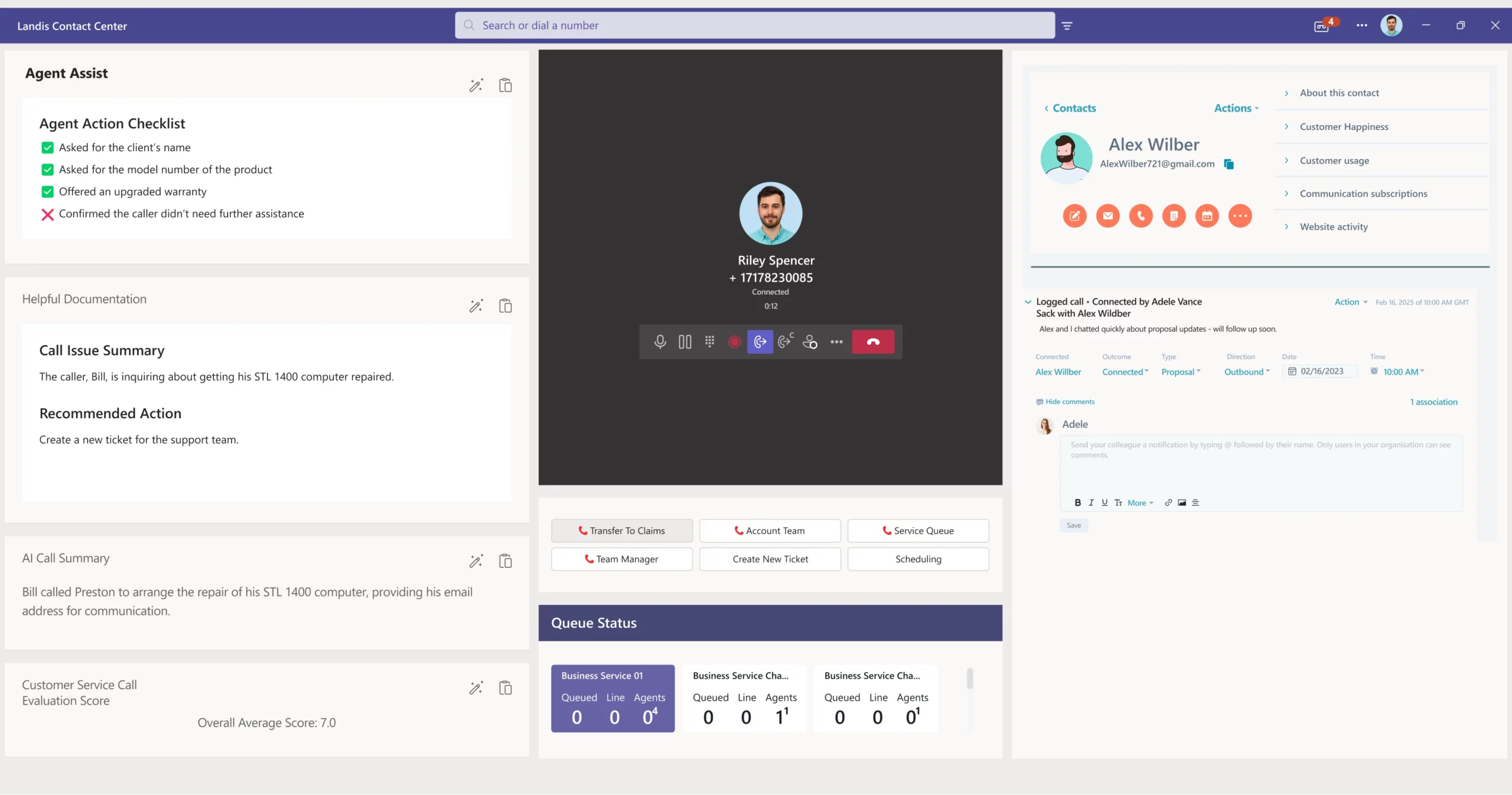Screen dimensions: 1512x795
Task: Hang up the call with Riley Spencer
Action: coord(873,341)
